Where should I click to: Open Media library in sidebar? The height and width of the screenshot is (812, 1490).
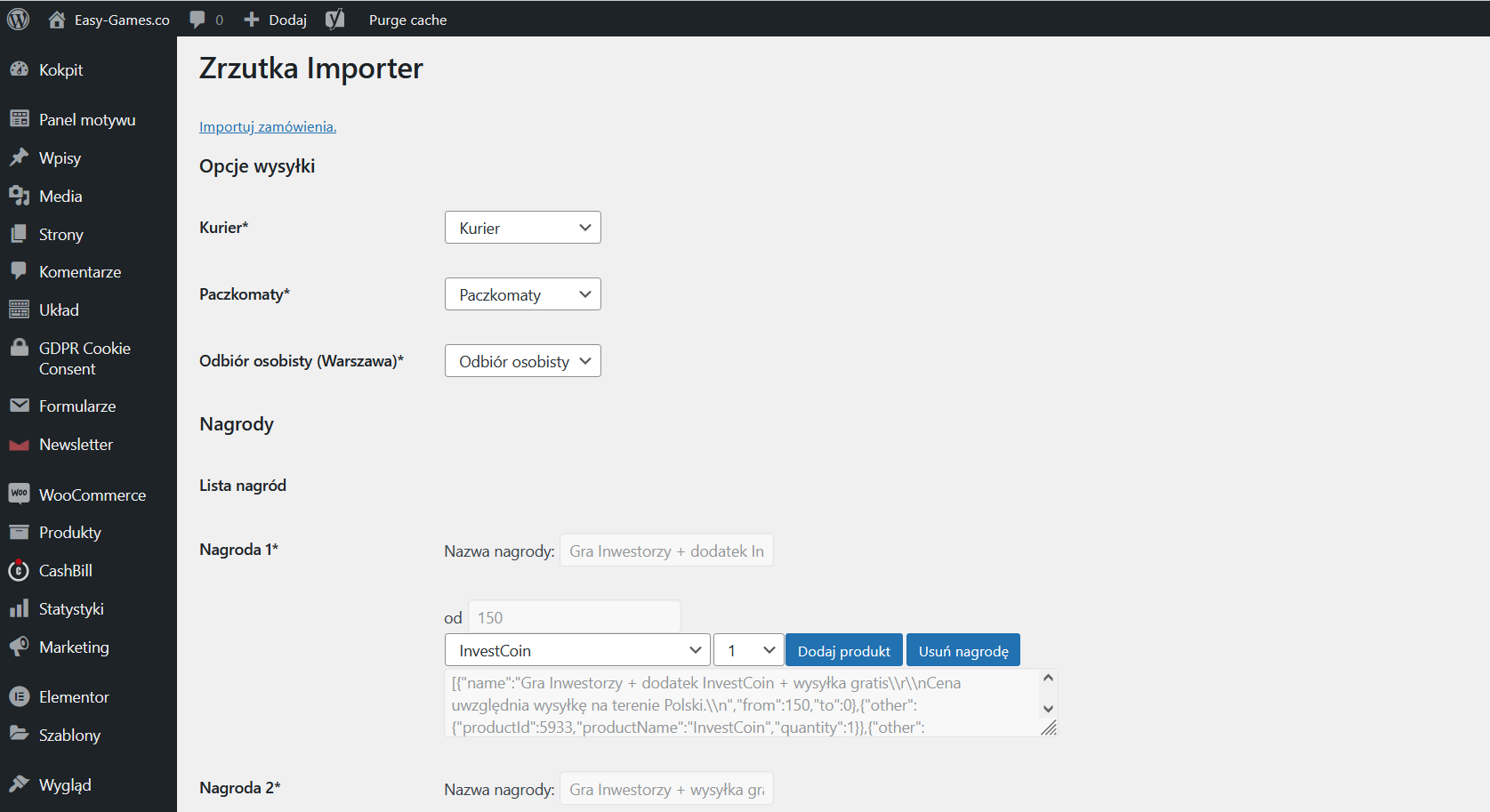click(60, 197)
